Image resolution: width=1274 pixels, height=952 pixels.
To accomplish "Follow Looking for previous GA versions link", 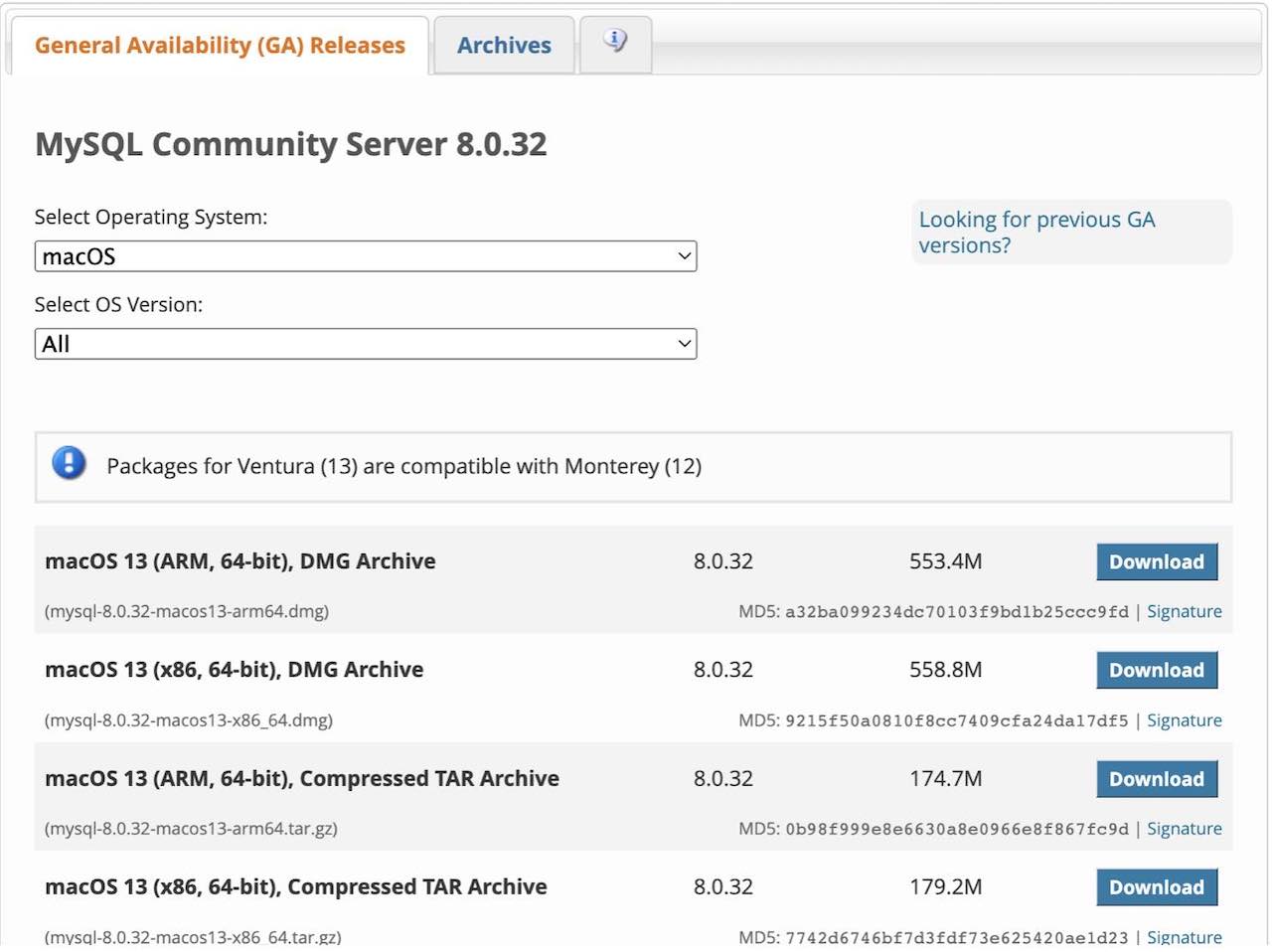I will (x=1036, y=233).
